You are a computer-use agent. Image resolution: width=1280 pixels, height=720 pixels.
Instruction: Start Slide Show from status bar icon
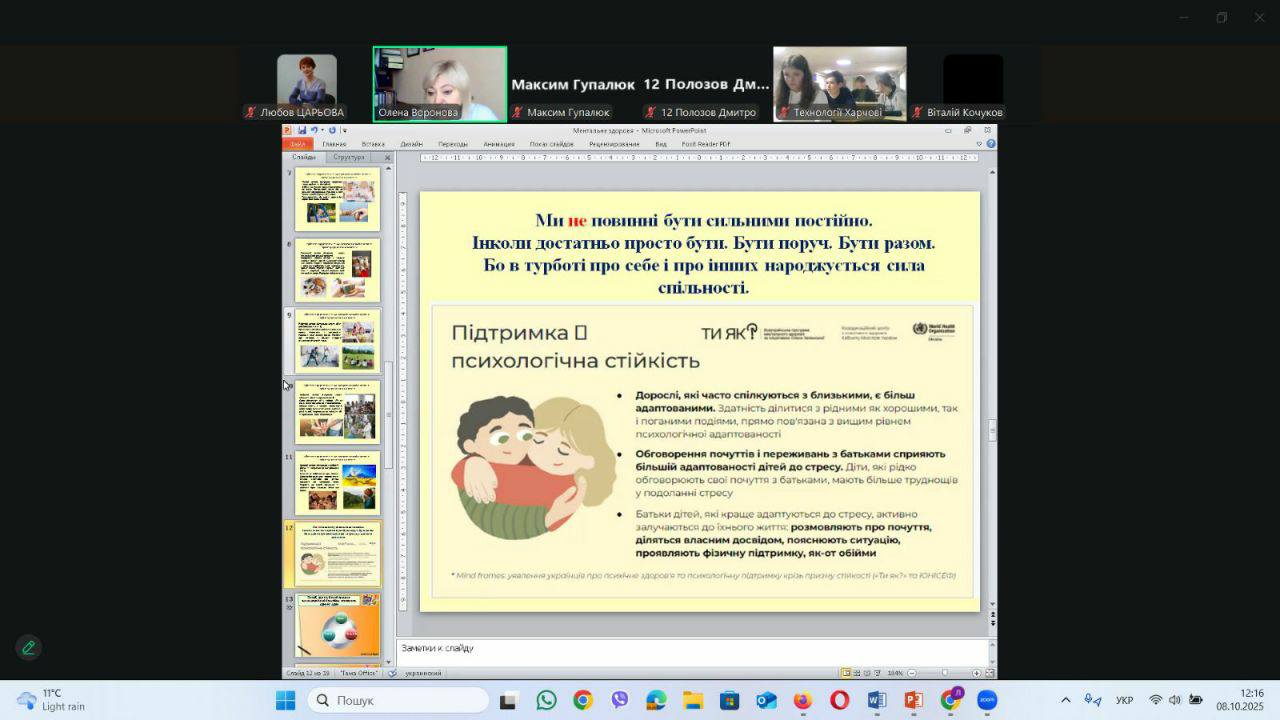coord(876,673)
